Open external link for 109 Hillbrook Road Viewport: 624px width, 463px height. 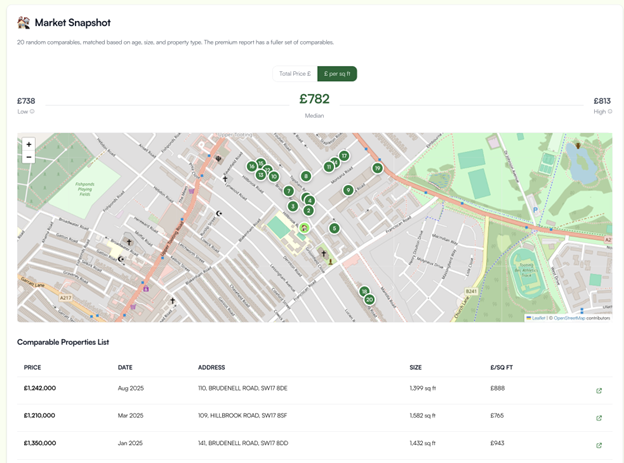point(599,418)
